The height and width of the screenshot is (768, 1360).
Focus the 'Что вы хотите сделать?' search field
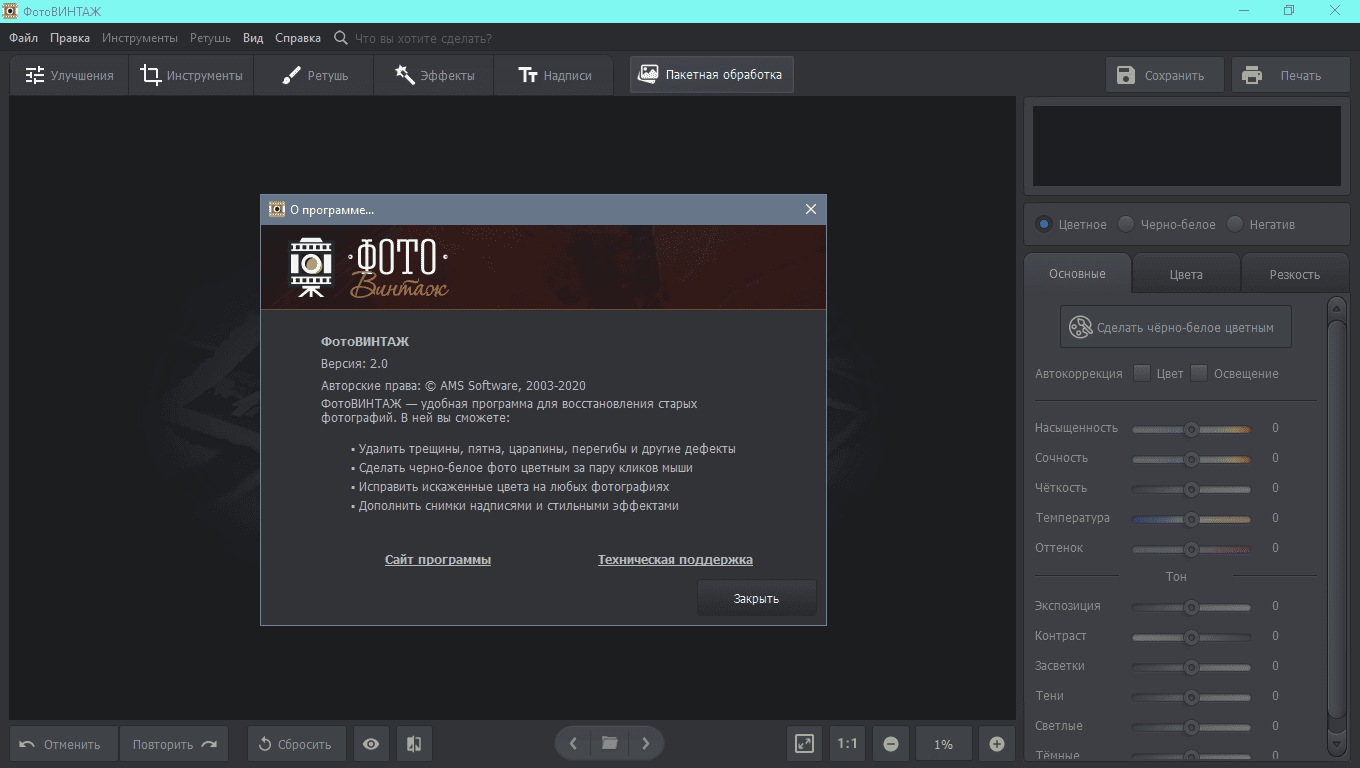click(x=424, y=38)
